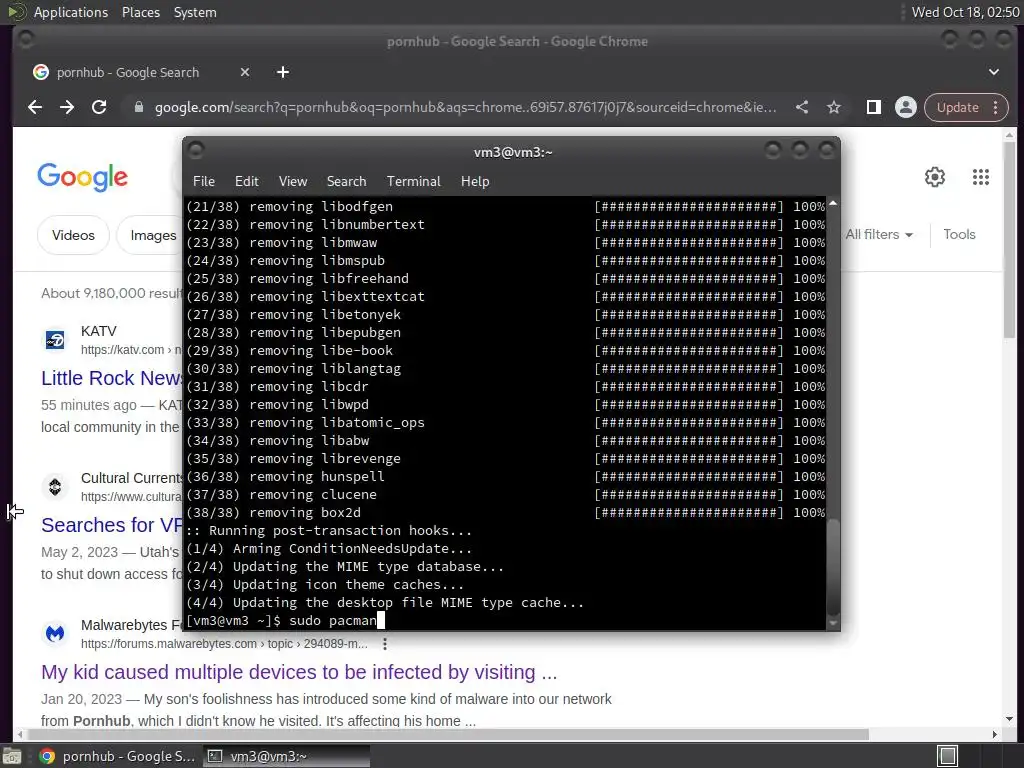Click the Chrome address bar URL
The width and height of the screenshot is (1024, 768).
[x=465, y=107]
